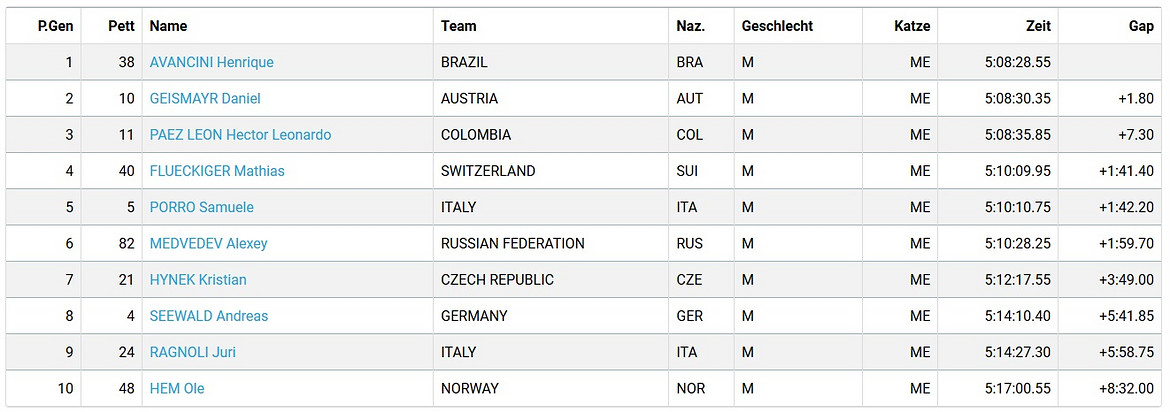Open GEISMAYR Daniel rider link
The height and width of the screenshot is (412, 1170).
(205, 99)
